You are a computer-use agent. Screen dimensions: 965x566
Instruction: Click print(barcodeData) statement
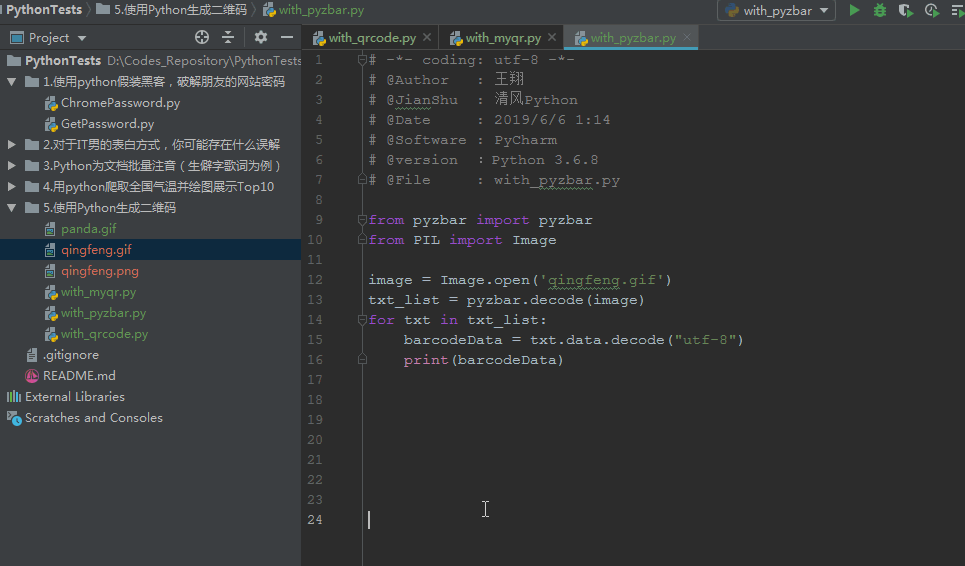[x=483, y=360]
